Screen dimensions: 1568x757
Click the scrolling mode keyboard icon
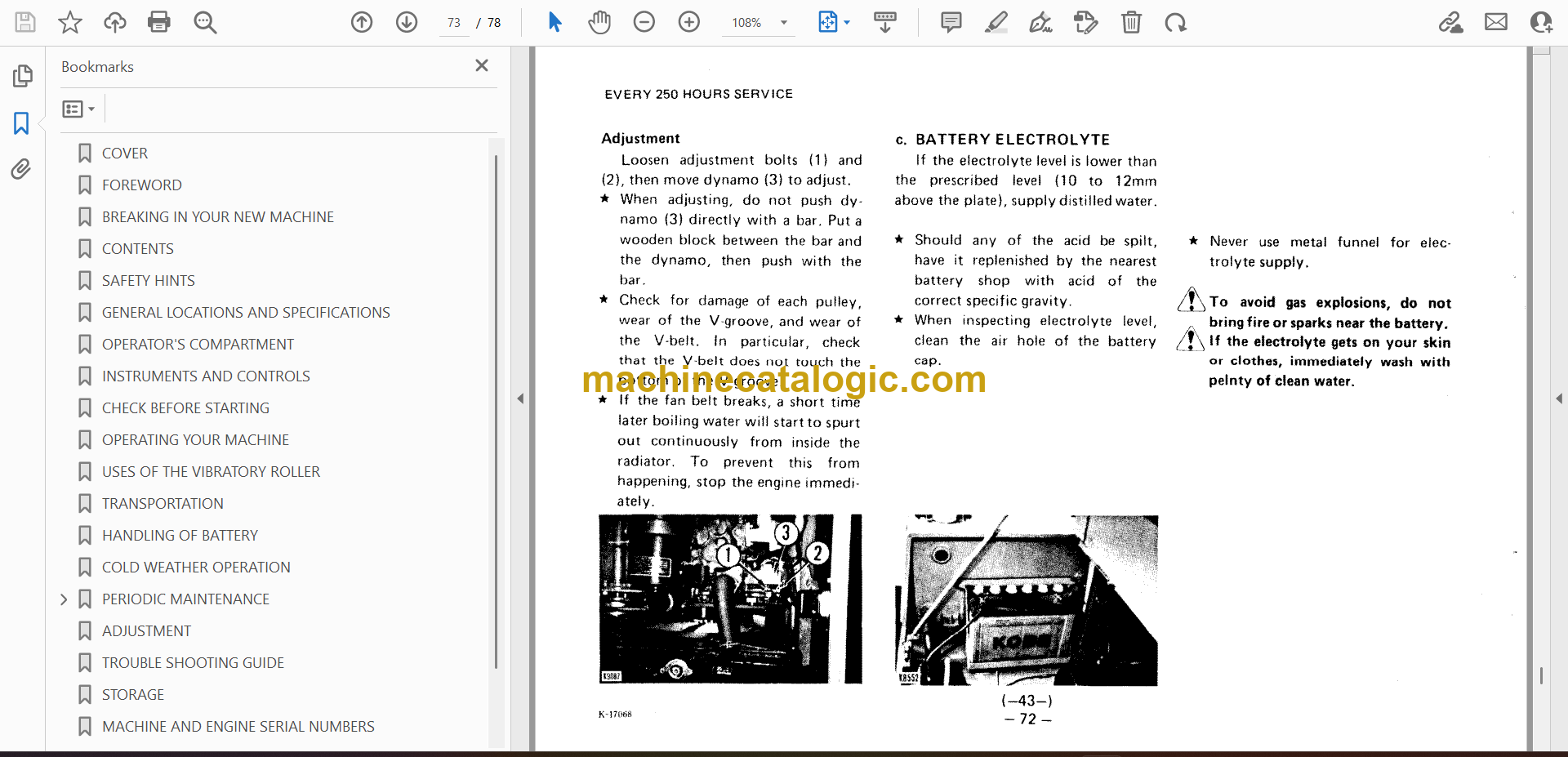[885, 22]
